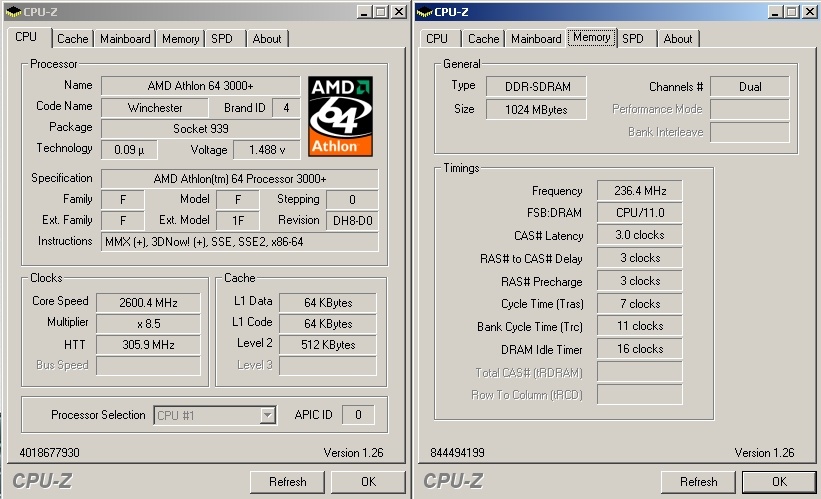This screenshot has width=821, height=499.
Task: Click Cycle Time (Tras) value 7 clocks
Action: pos(640,304)
